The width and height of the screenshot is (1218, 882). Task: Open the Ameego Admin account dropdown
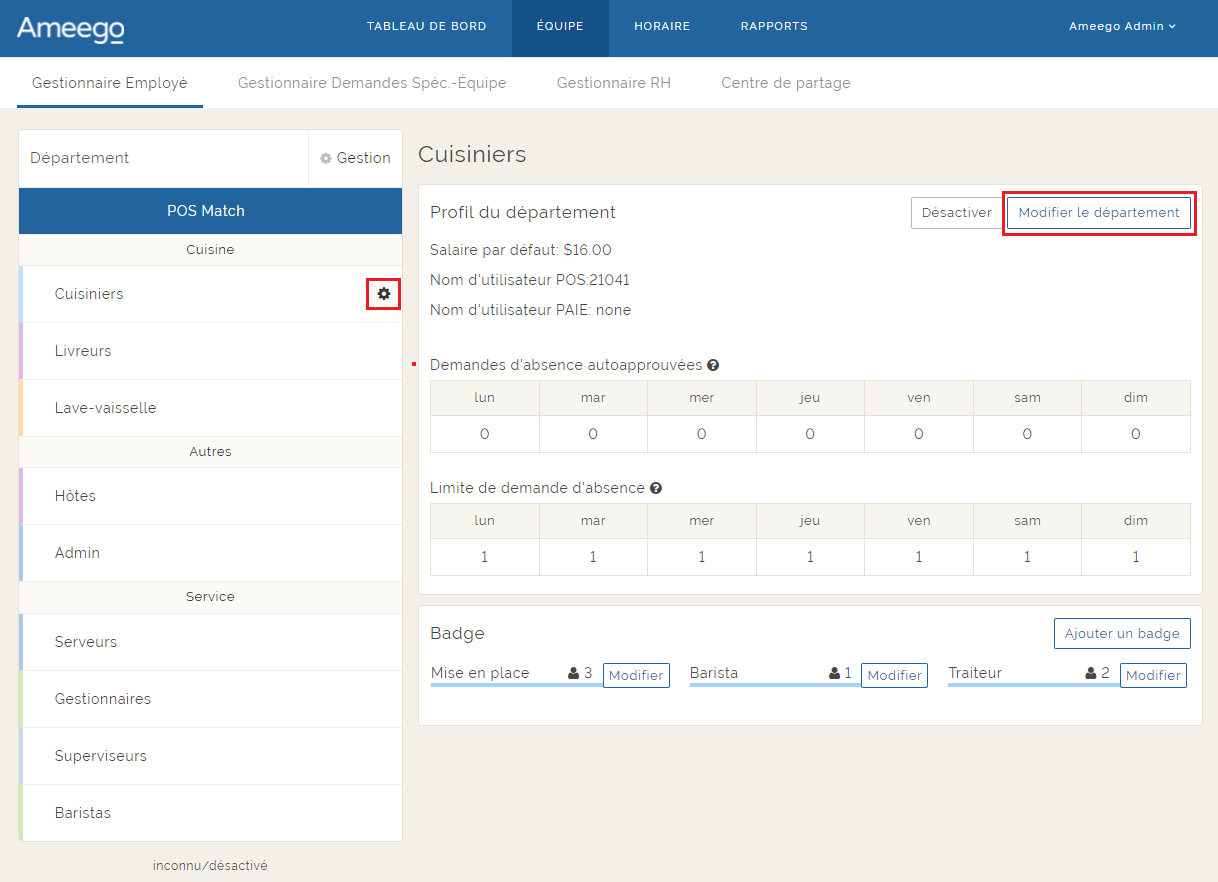(x=1122, y=27)
